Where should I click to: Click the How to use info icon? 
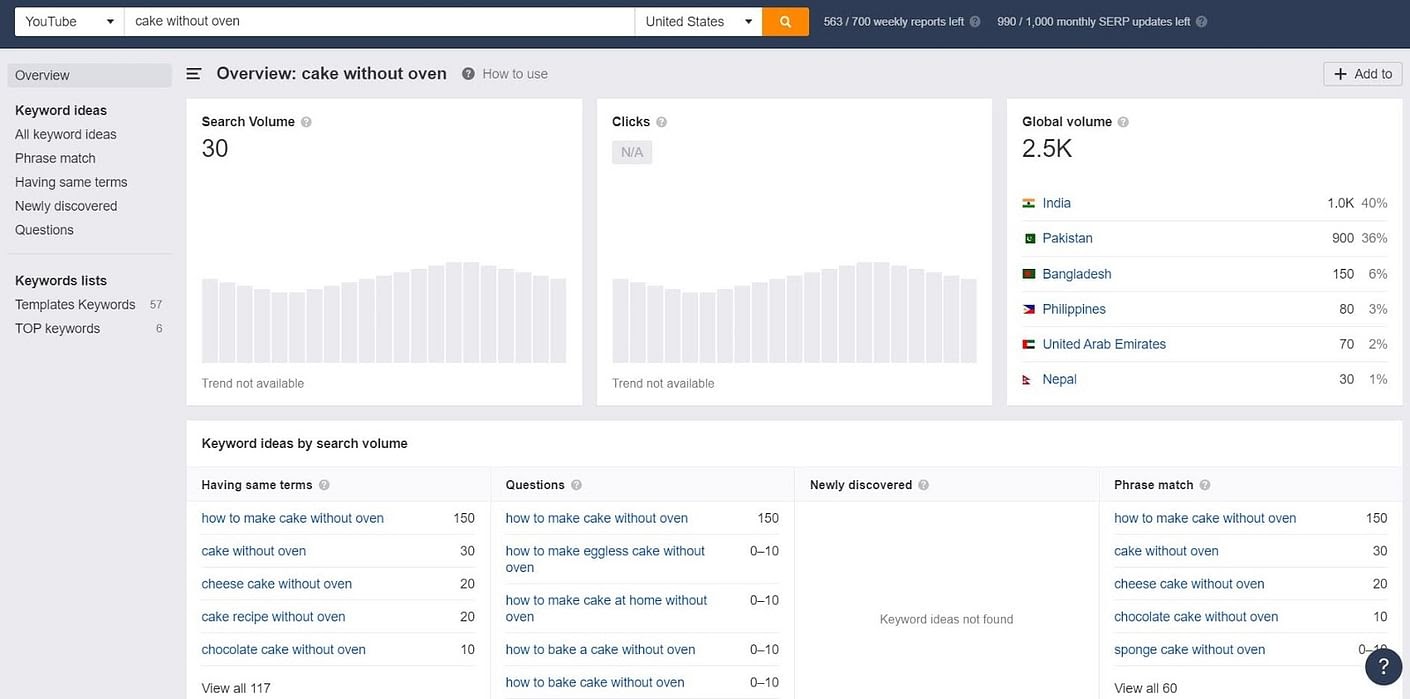(x=467, y=72)
